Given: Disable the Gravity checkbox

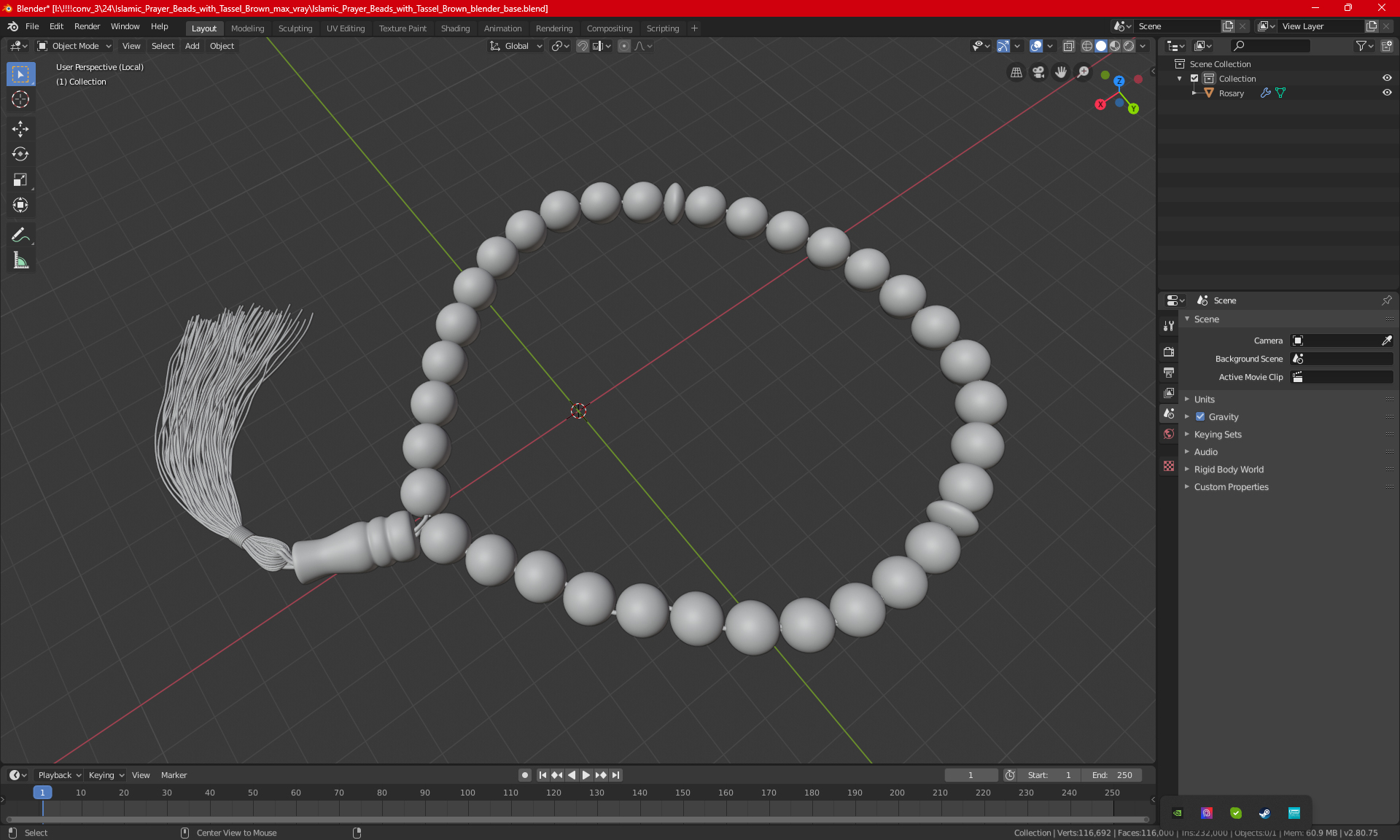Looking at the screenshot, I should click(1200, 417).
